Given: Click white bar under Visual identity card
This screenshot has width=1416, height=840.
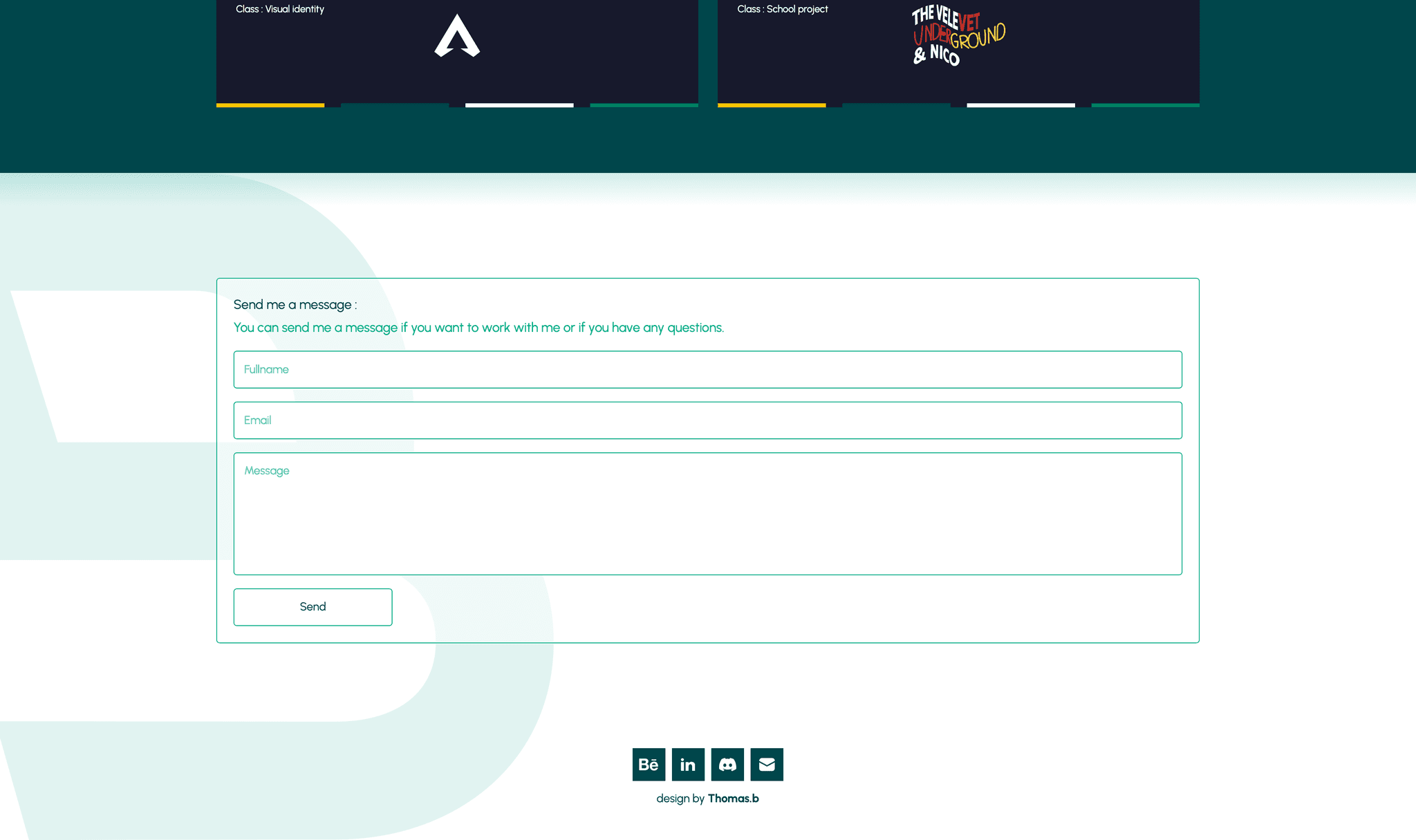Looking at the screenshot, I should [519, 105].
